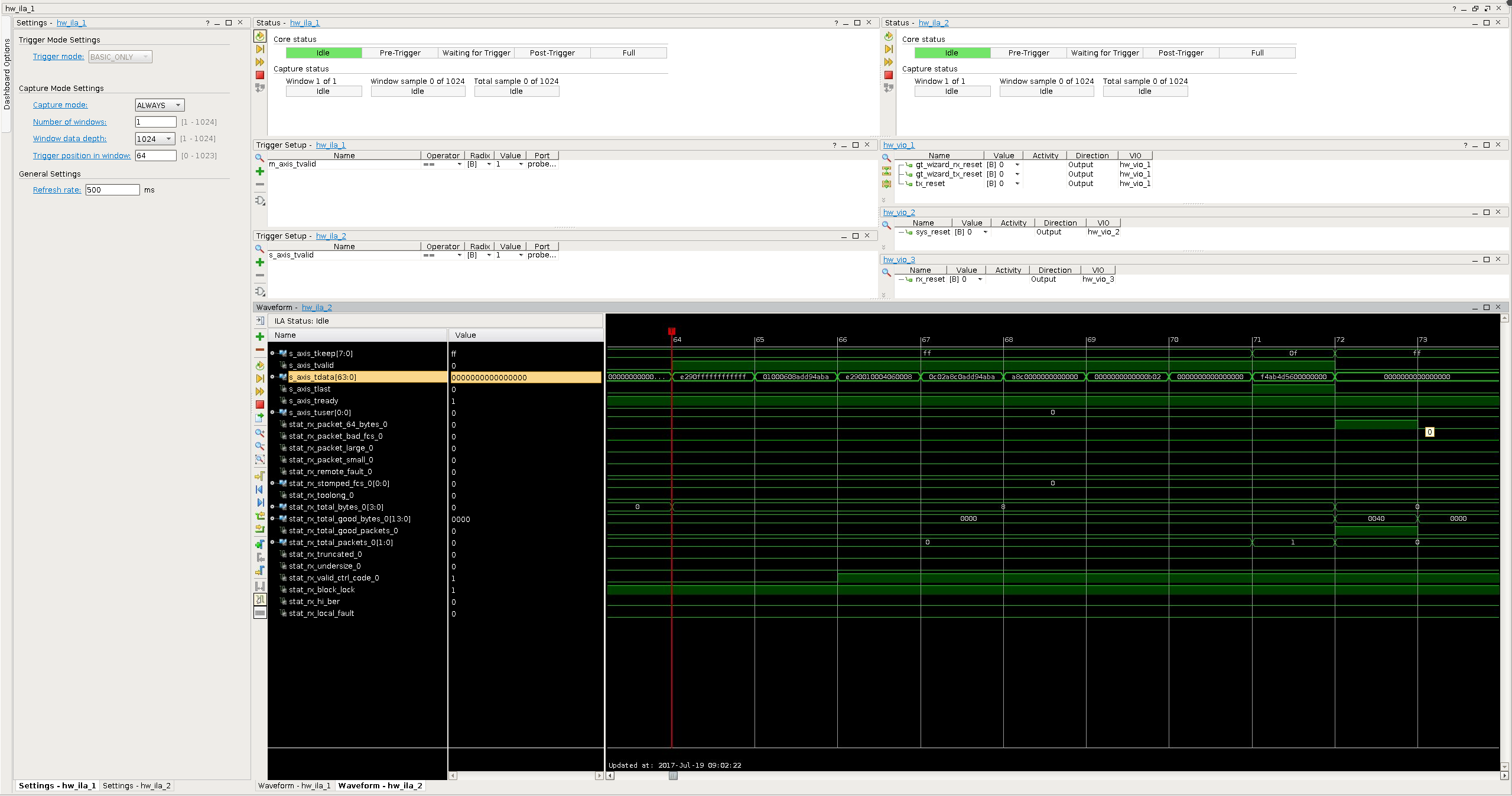Add probe with green plus in hw_ila_1 Trigger Setup

click(x=259, y=171)
